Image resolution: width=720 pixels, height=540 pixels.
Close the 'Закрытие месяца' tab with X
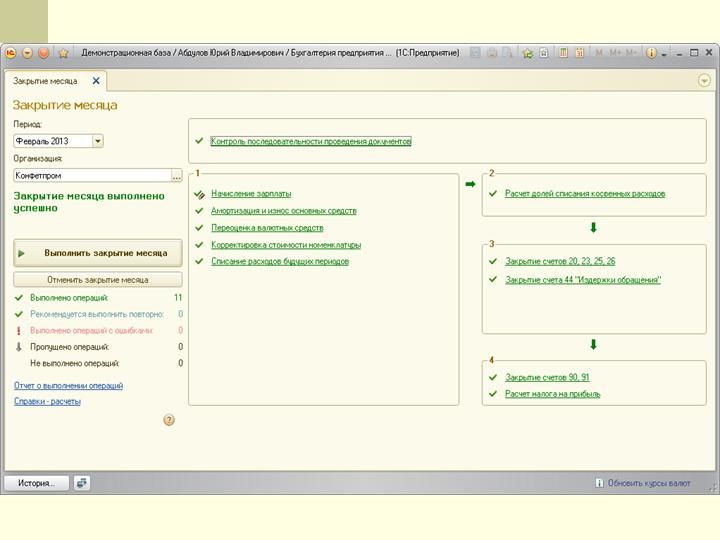[x=96, y=81]
